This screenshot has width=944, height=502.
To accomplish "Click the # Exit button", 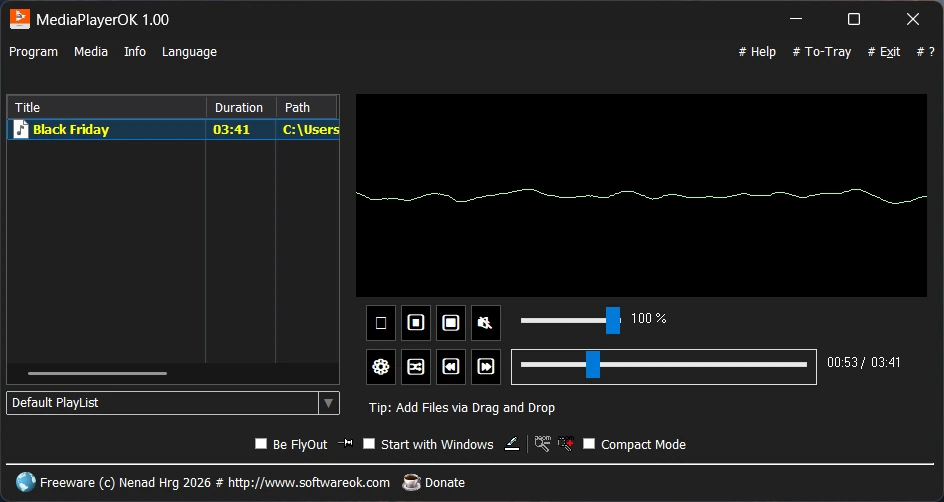I will coord(884,52).
